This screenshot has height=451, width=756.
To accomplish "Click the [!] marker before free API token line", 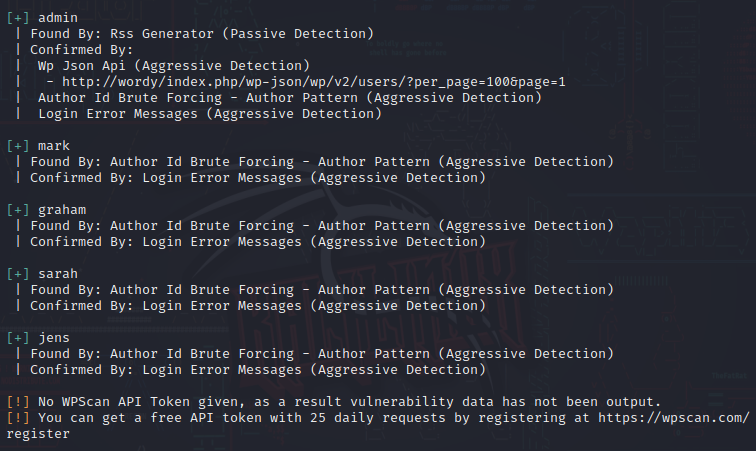I will point(18,418).
